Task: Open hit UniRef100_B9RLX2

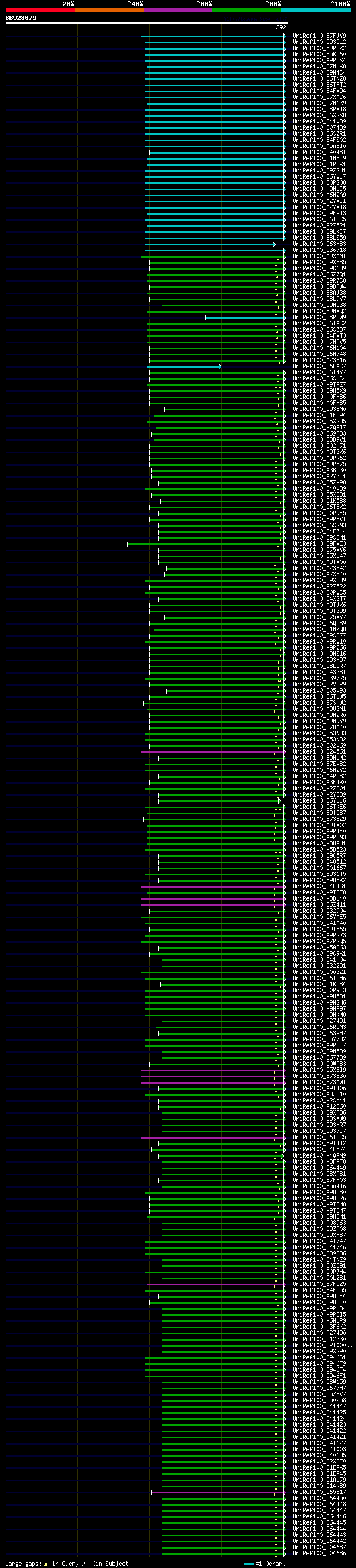Action: [x=319, y=48]
